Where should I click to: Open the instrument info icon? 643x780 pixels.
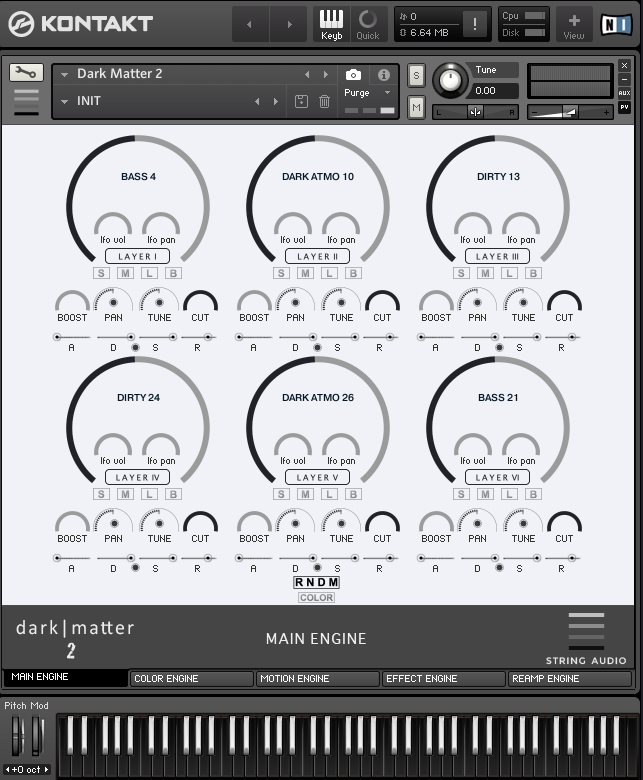[383, 75]
